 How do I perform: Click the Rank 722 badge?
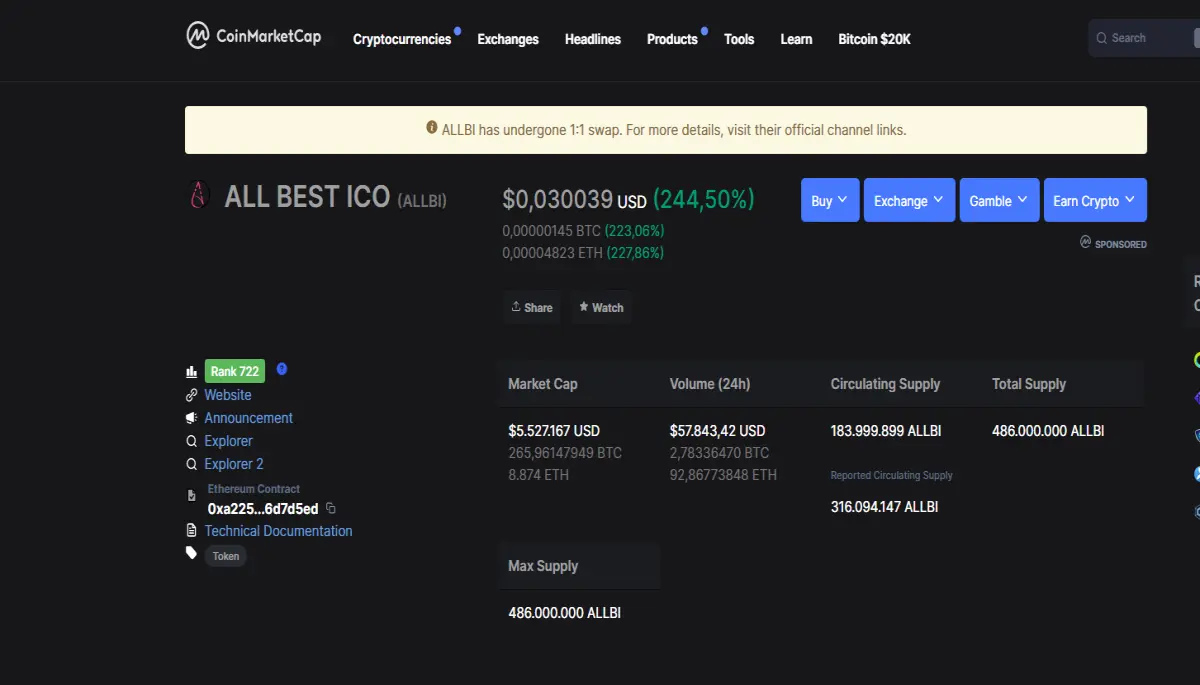(x=235, y=371)
